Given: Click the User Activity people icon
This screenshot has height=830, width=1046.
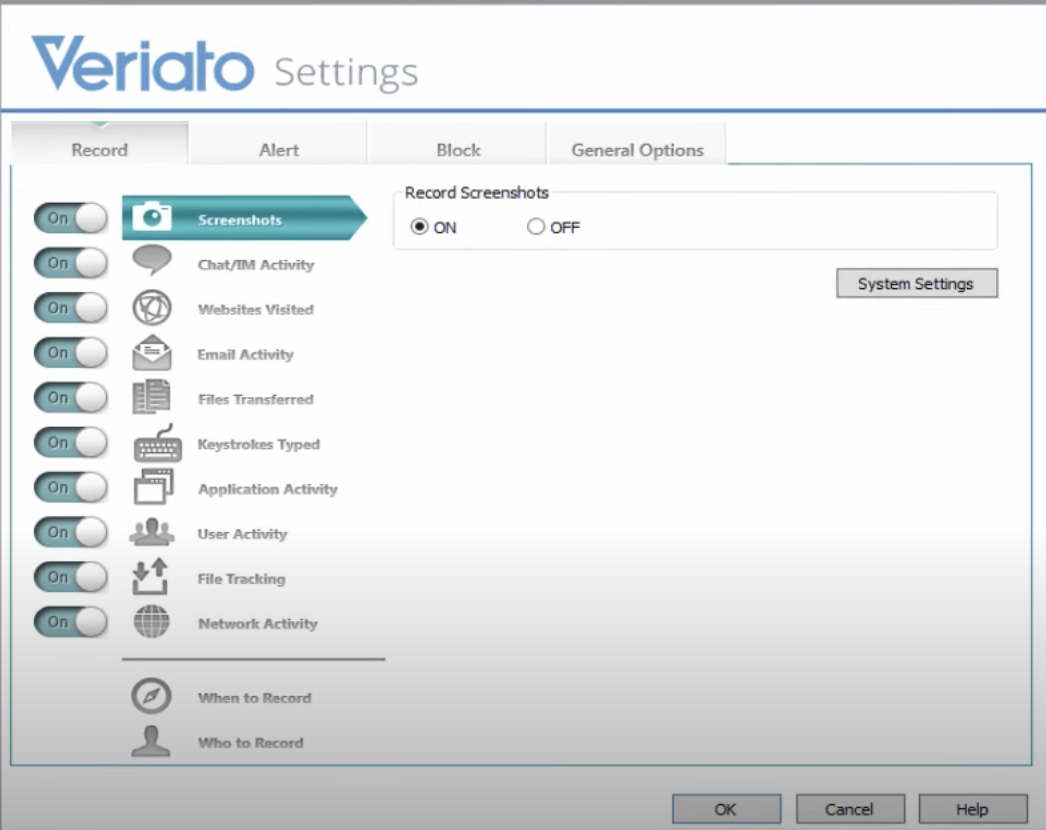Looking at the screenshot, I should [x=152, y=532].
